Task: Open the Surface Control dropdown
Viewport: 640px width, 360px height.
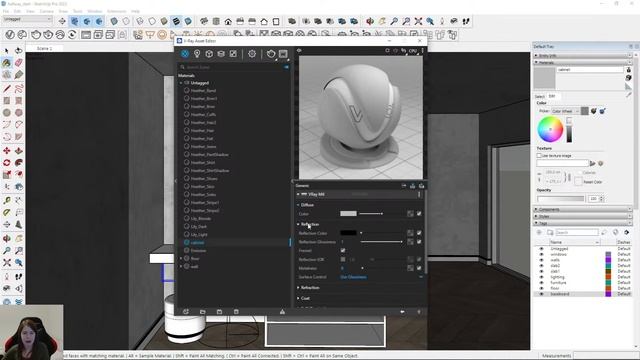Action: click(x=381, y=277)
